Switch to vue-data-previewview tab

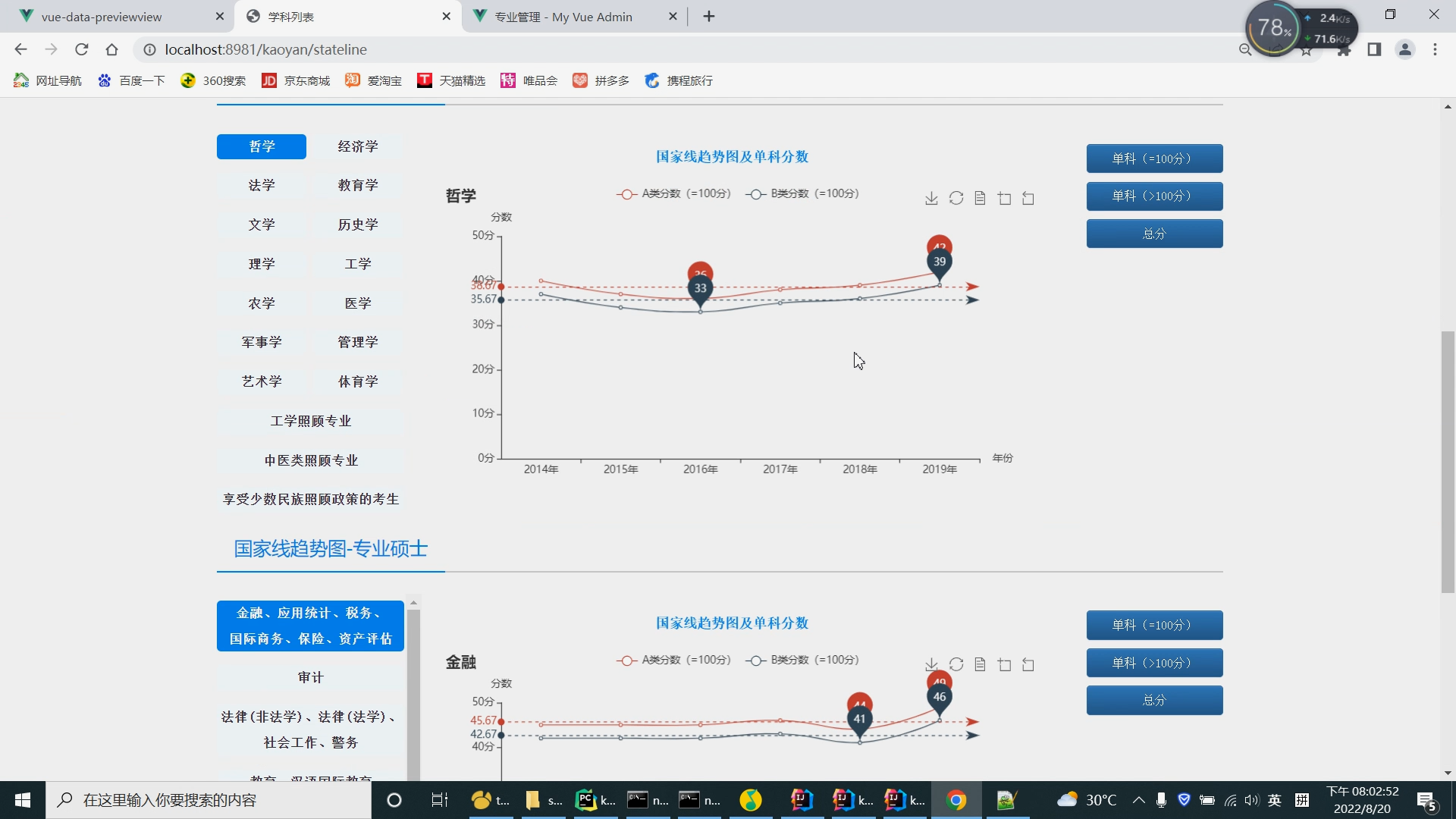(x=101, y=17)
